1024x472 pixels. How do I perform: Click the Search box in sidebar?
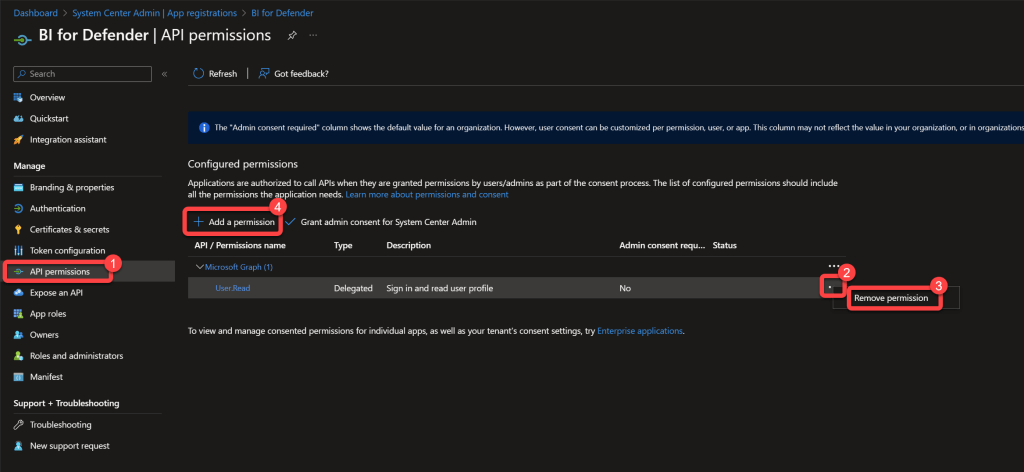click(x=85, y=74)
